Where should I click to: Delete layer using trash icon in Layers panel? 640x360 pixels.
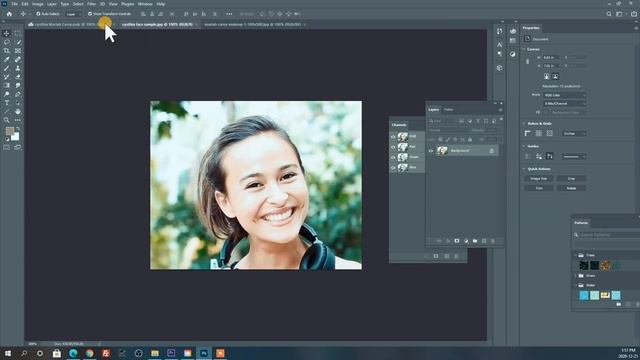point(493,241)
